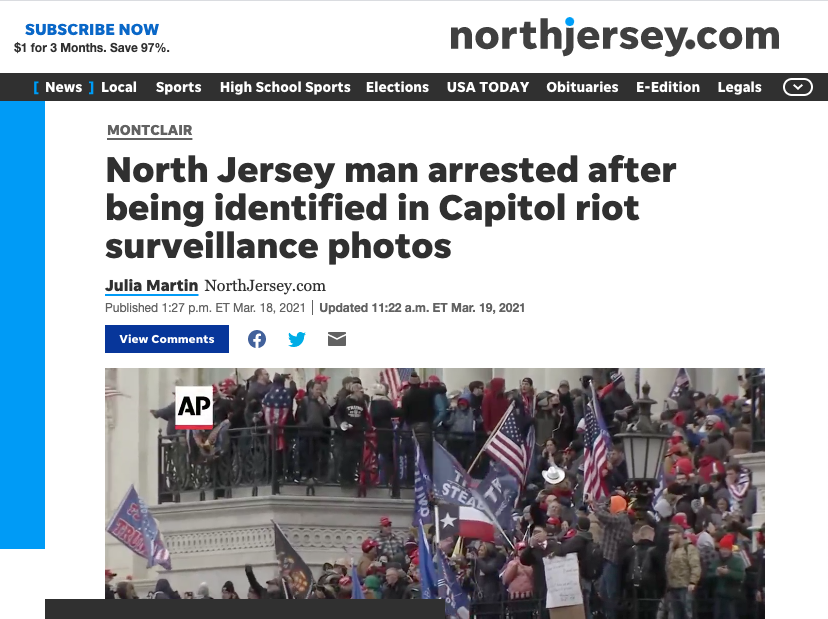Open the Elections section
The image size is (828, 619).
tap(397, 87)
